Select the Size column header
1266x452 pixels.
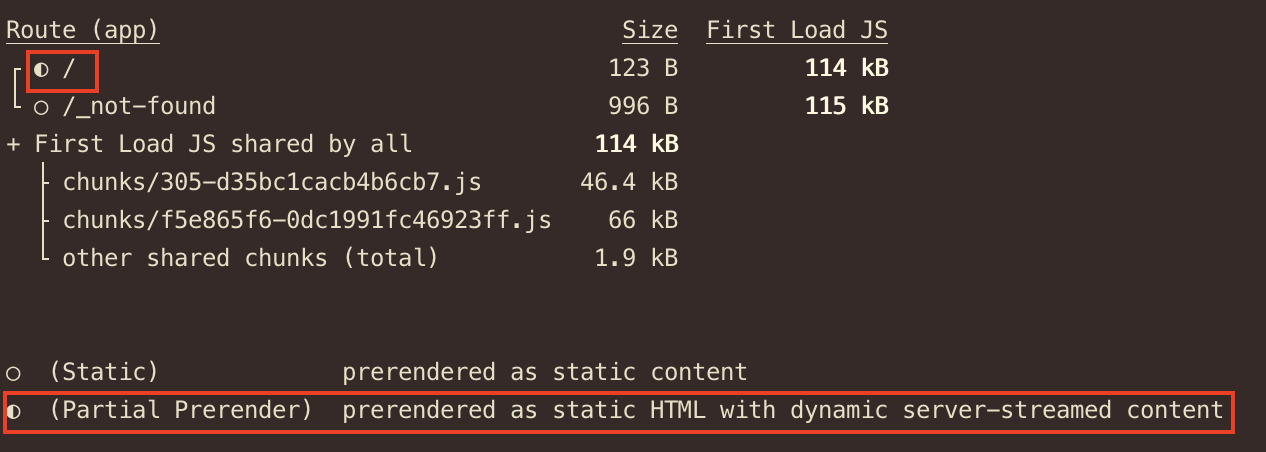coord(649,31)
